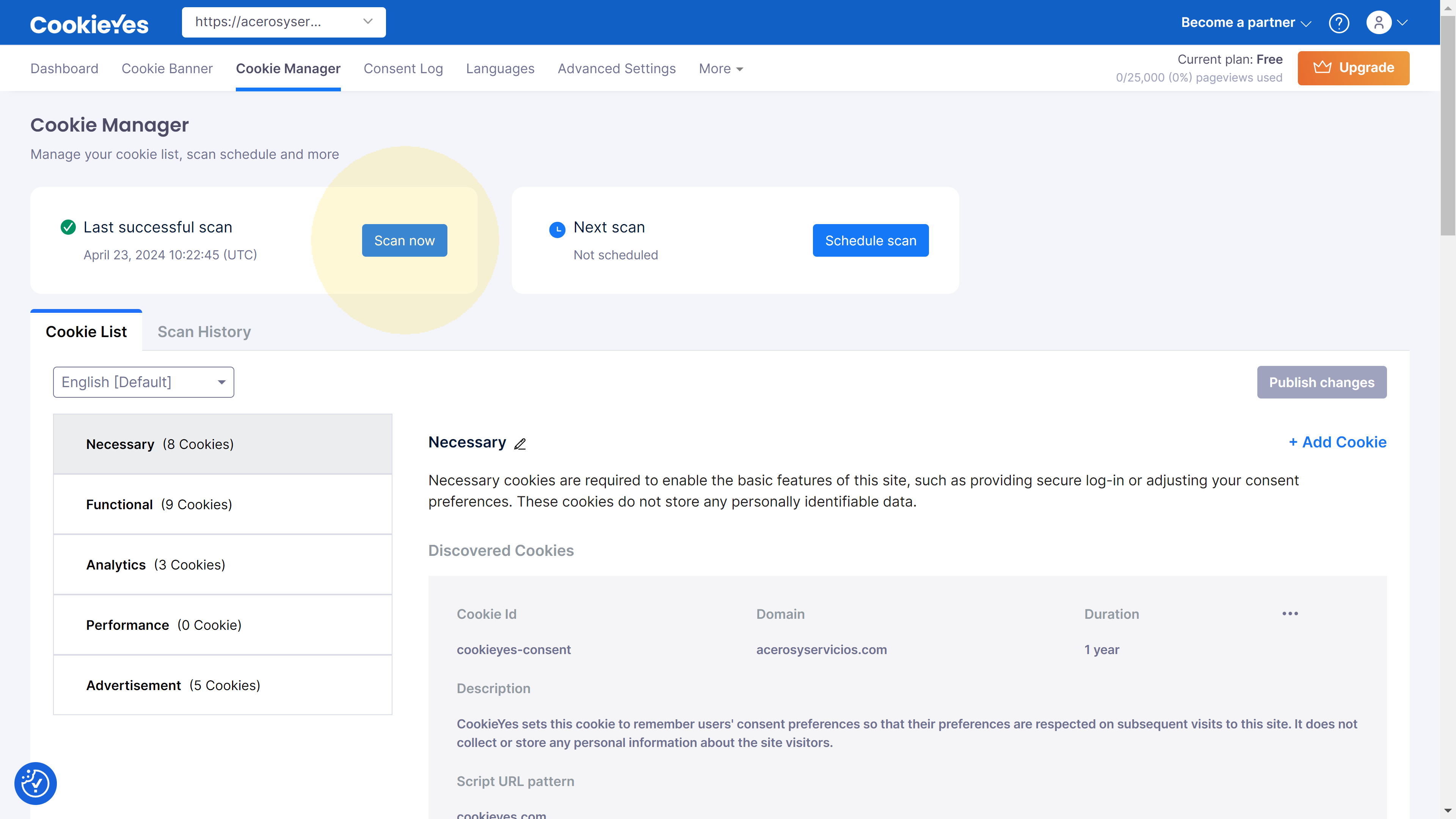The width and height of the screenshot is (1456, 819).
Task: Click the acerosyservicios.com domain text
Action: [821, 650]
